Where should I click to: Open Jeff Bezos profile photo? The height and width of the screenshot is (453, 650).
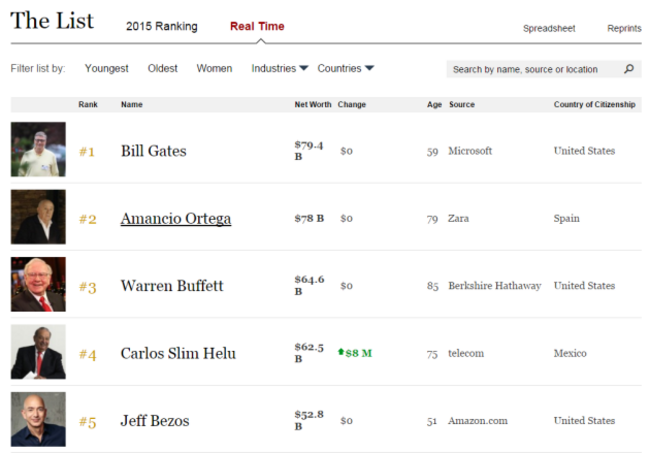tap(38, 419)
